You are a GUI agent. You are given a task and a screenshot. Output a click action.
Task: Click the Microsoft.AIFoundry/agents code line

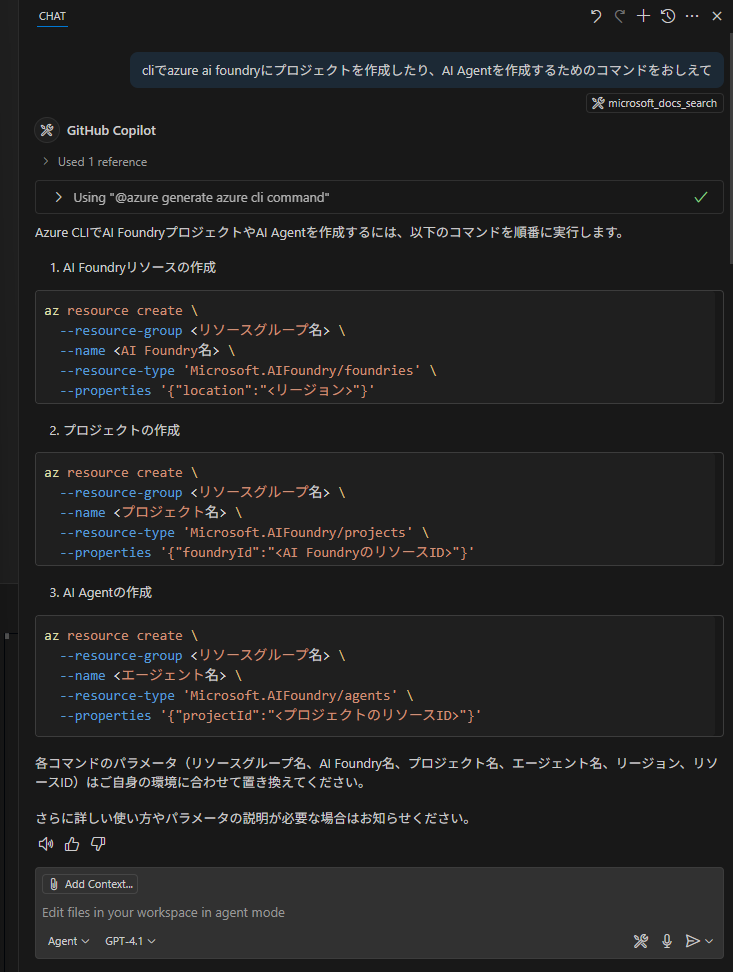click(x=236, y=696)
